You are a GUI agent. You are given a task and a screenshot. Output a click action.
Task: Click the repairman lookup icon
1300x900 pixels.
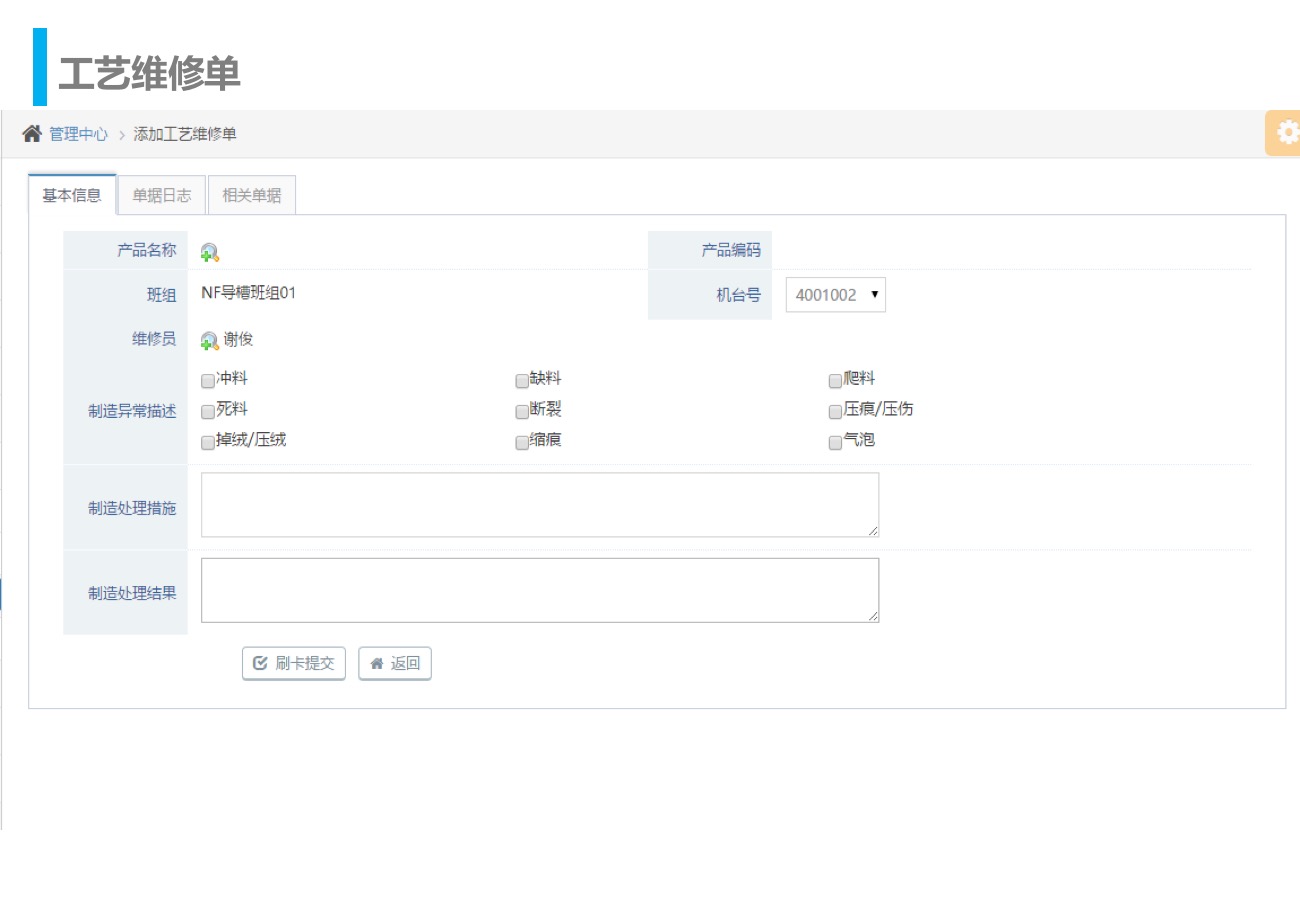click(x=209, y=341)
